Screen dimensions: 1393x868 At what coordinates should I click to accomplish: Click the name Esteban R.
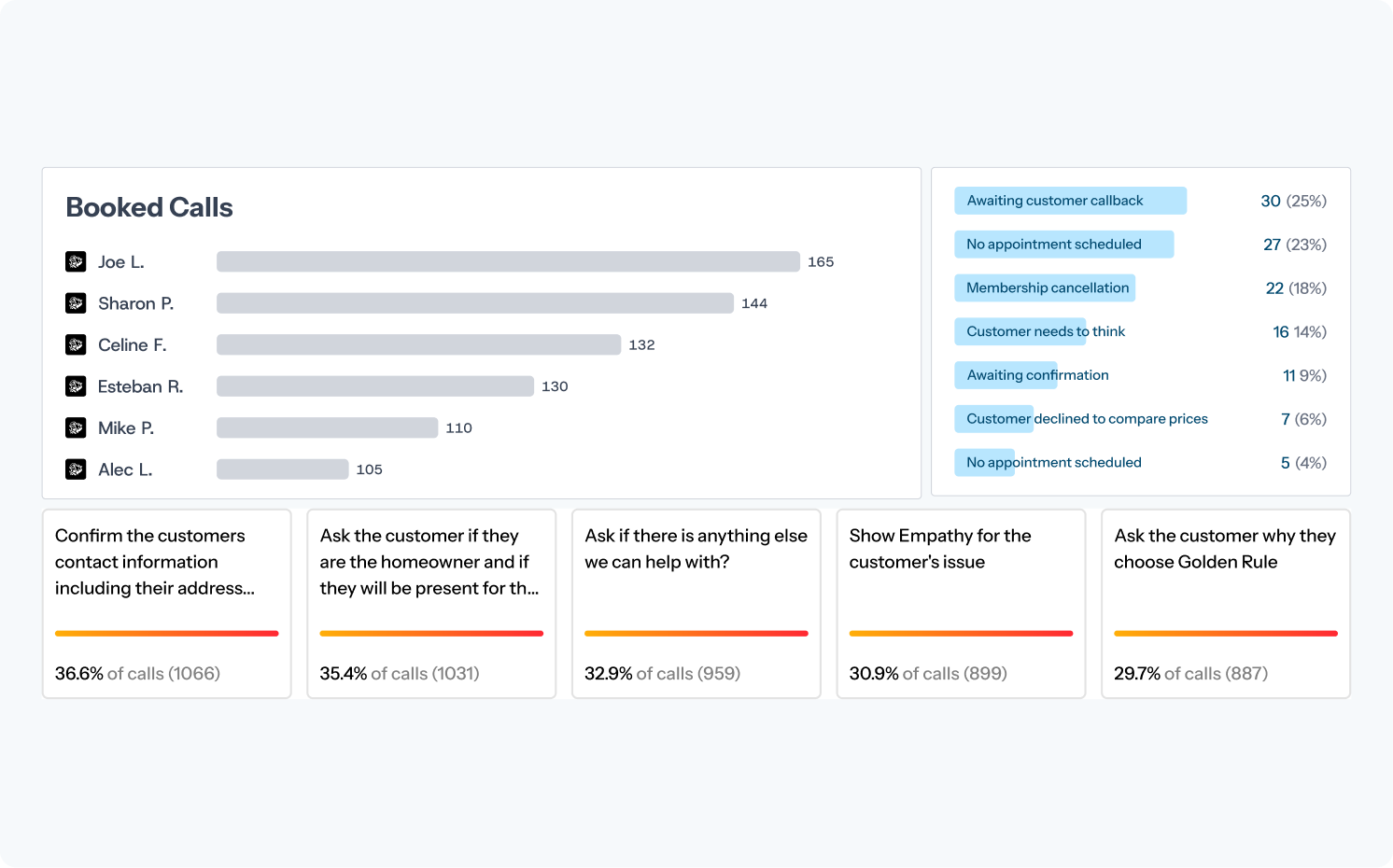click(x=141, y=386)
